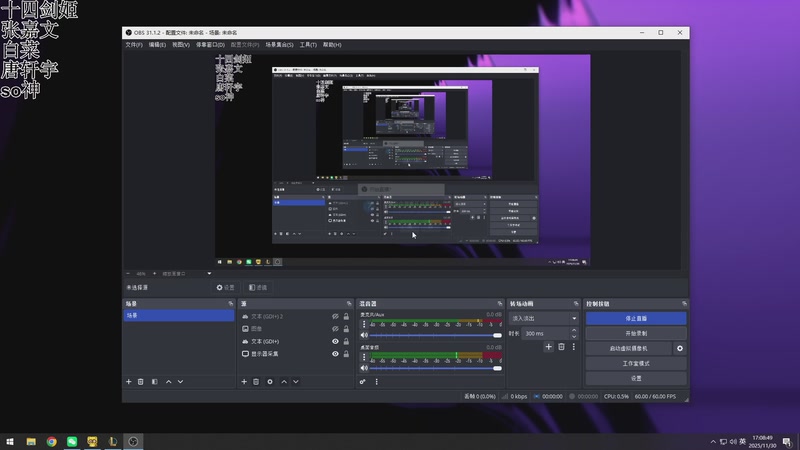Open the View menu
The height and width of the screenshot is (450, 800).
point(181,45)
